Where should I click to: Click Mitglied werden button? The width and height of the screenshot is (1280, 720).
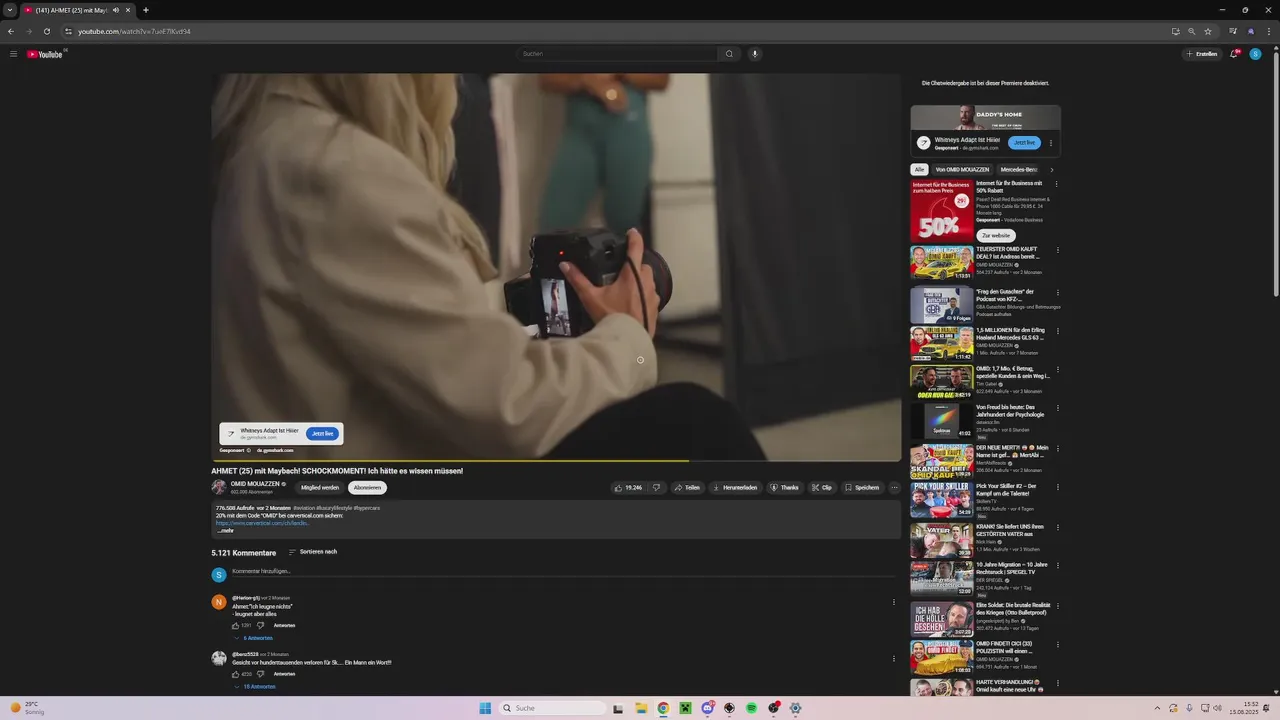point(320,488)
